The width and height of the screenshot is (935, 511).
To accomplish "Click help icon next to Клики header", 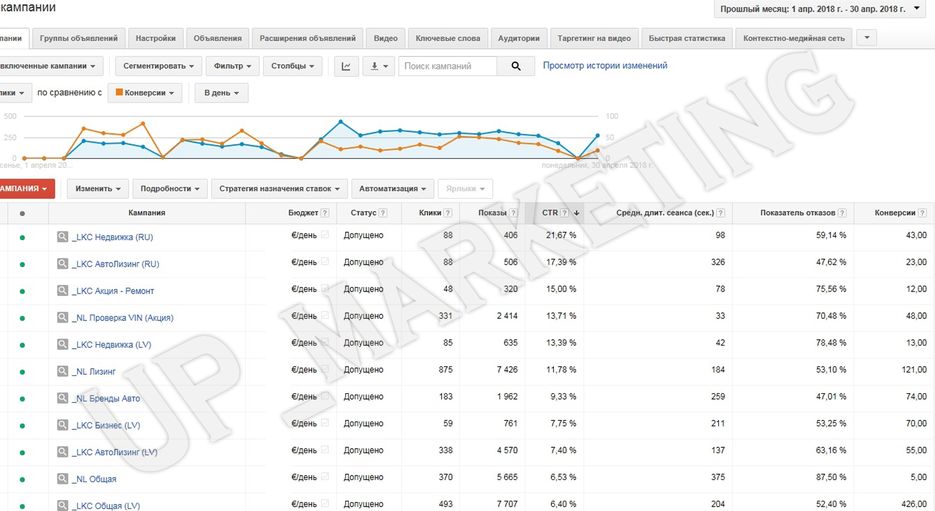I will [448, 213].
